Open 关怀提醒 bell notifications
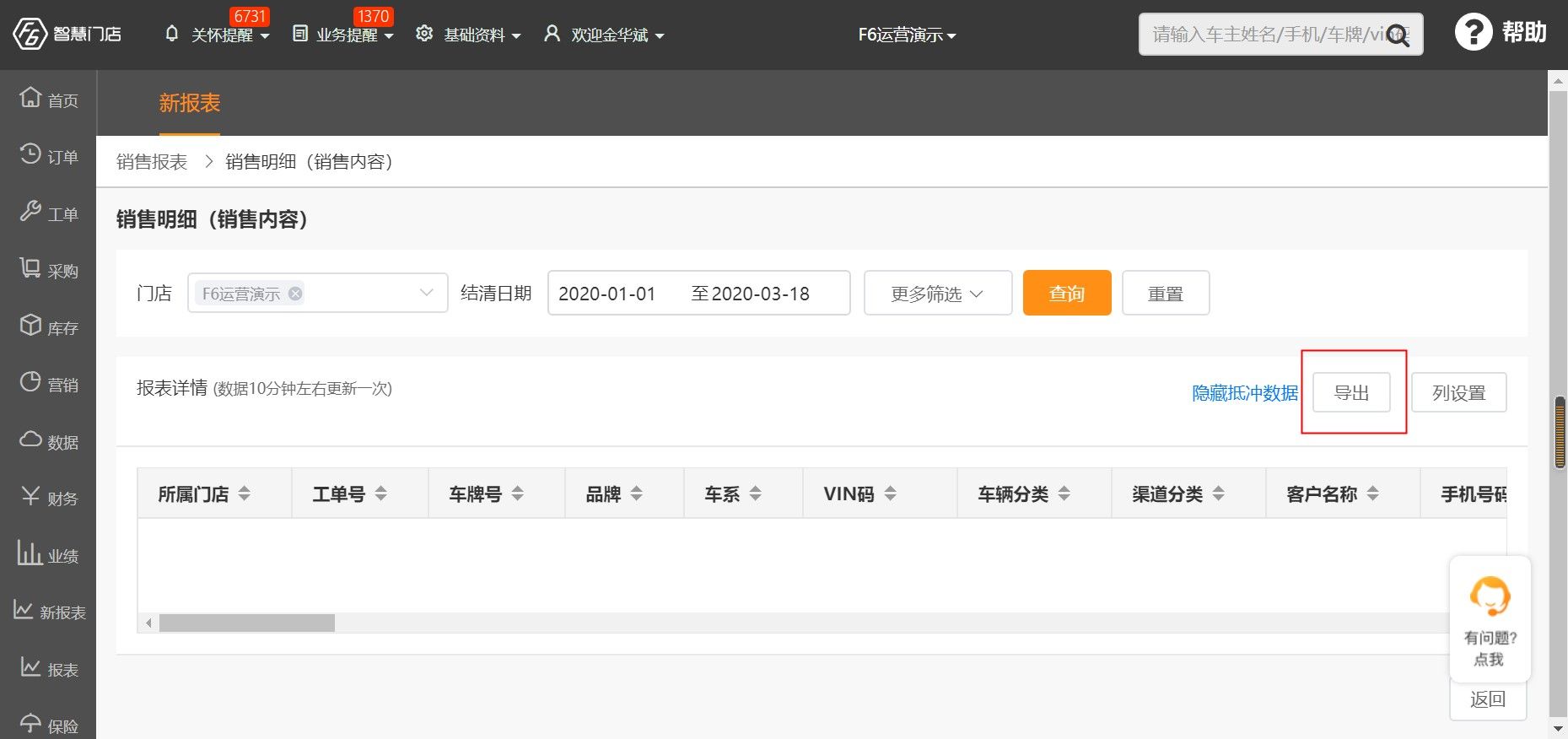 [172, 34]
